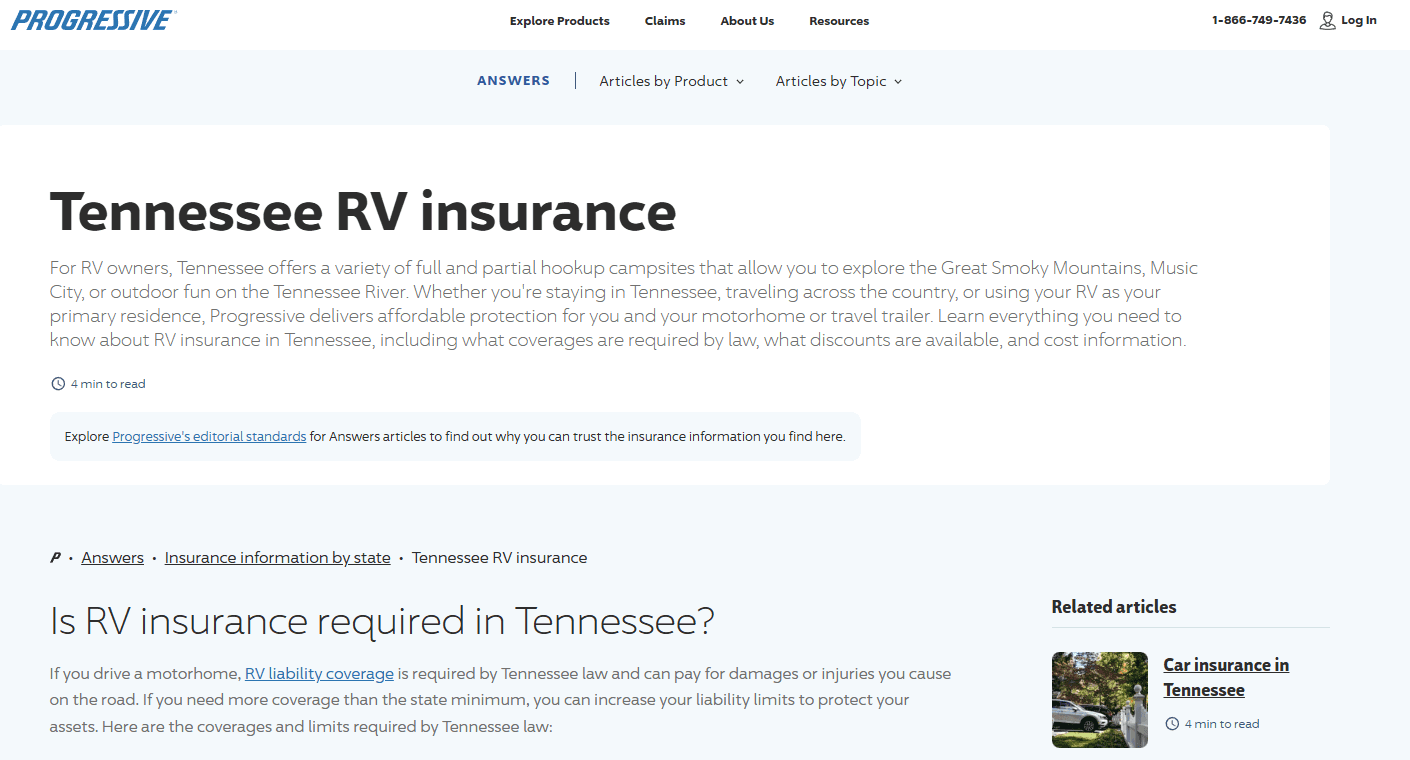Go to the ANSWERS section link

click(513, 81)
